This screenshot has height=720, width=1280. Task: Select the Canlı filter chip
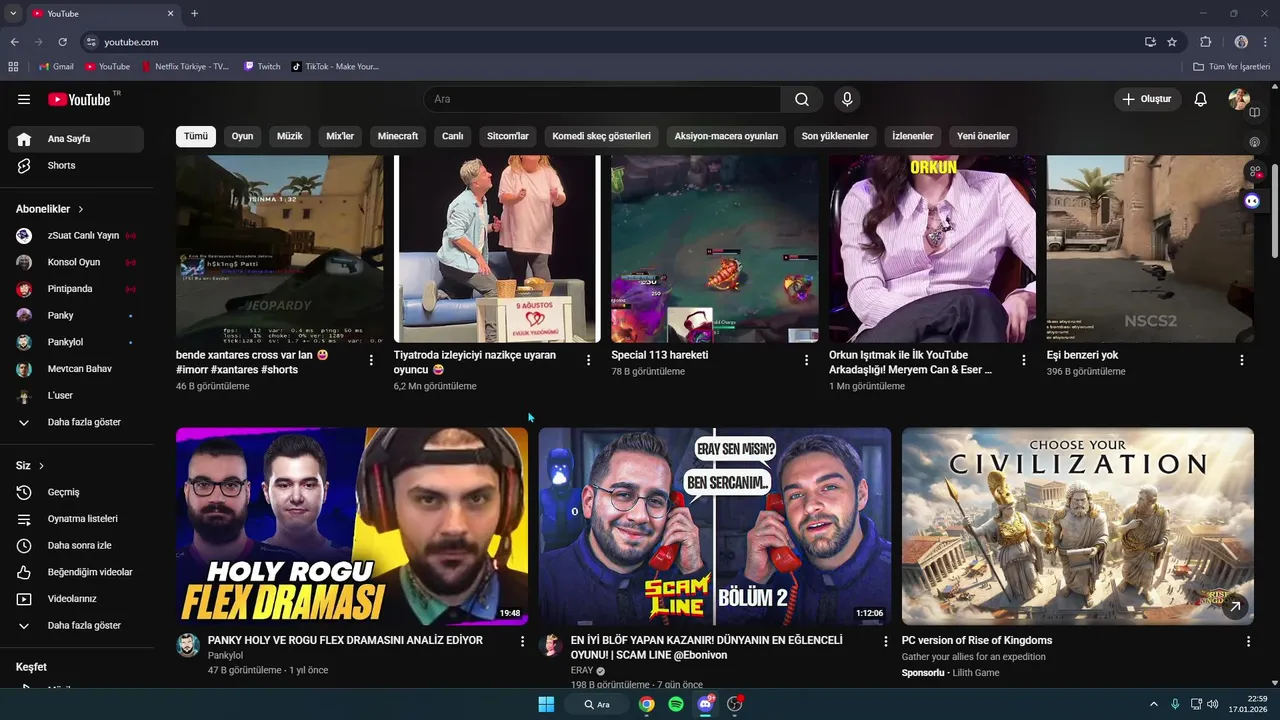click(x=453, y=136)
